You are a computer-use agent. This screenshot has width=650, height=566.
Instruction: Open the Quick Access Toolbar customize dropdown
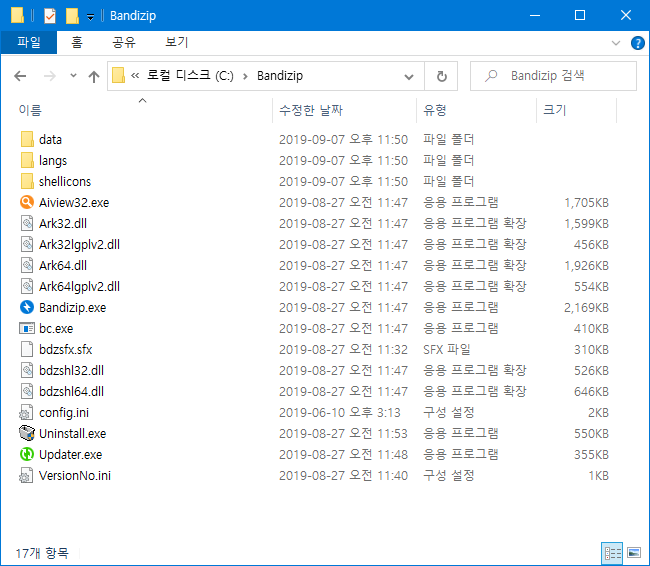pyautogui.click(x=90, y=17)
